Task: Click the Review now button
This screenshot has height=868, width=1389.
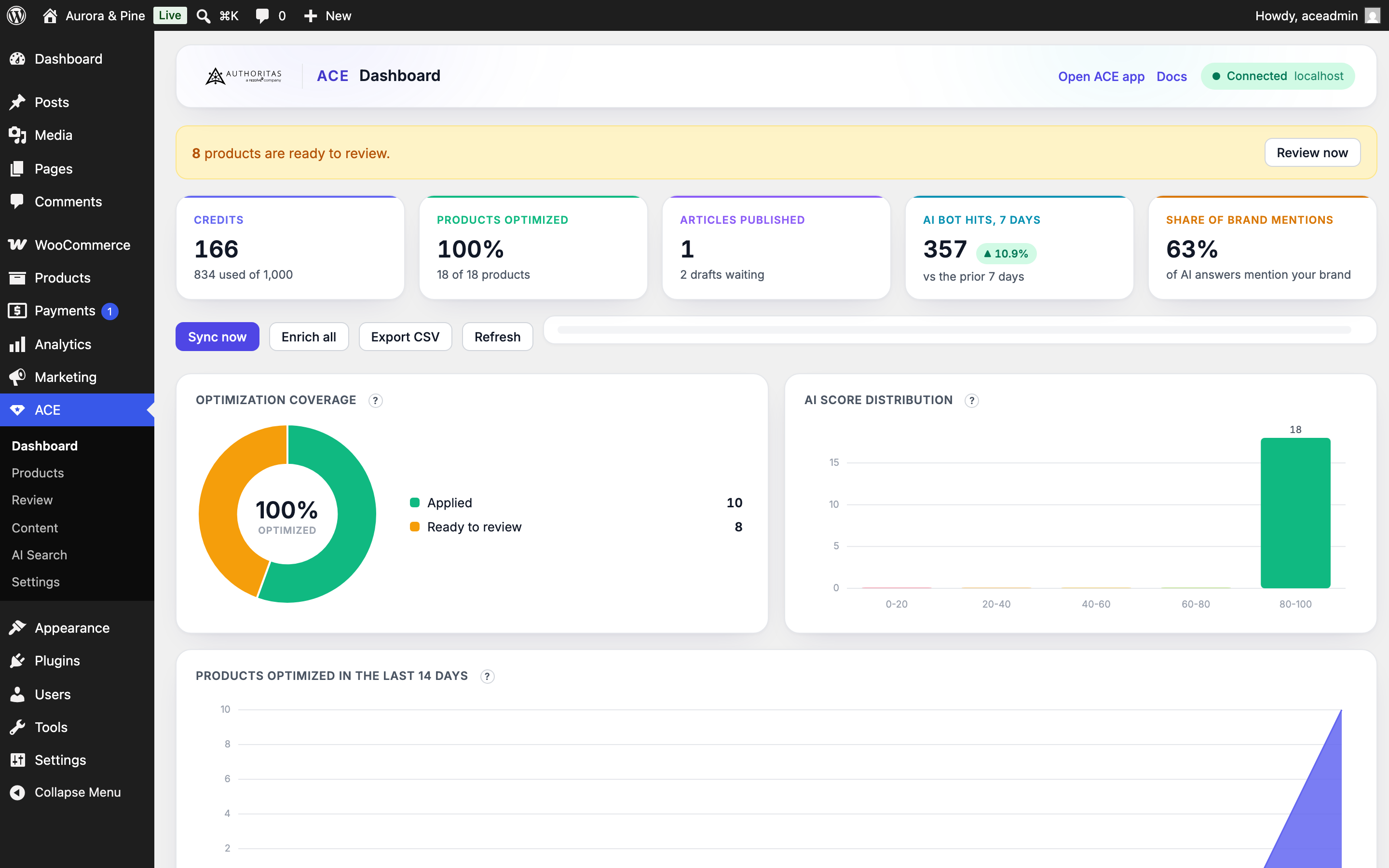Action: [x=1312, y=153]
